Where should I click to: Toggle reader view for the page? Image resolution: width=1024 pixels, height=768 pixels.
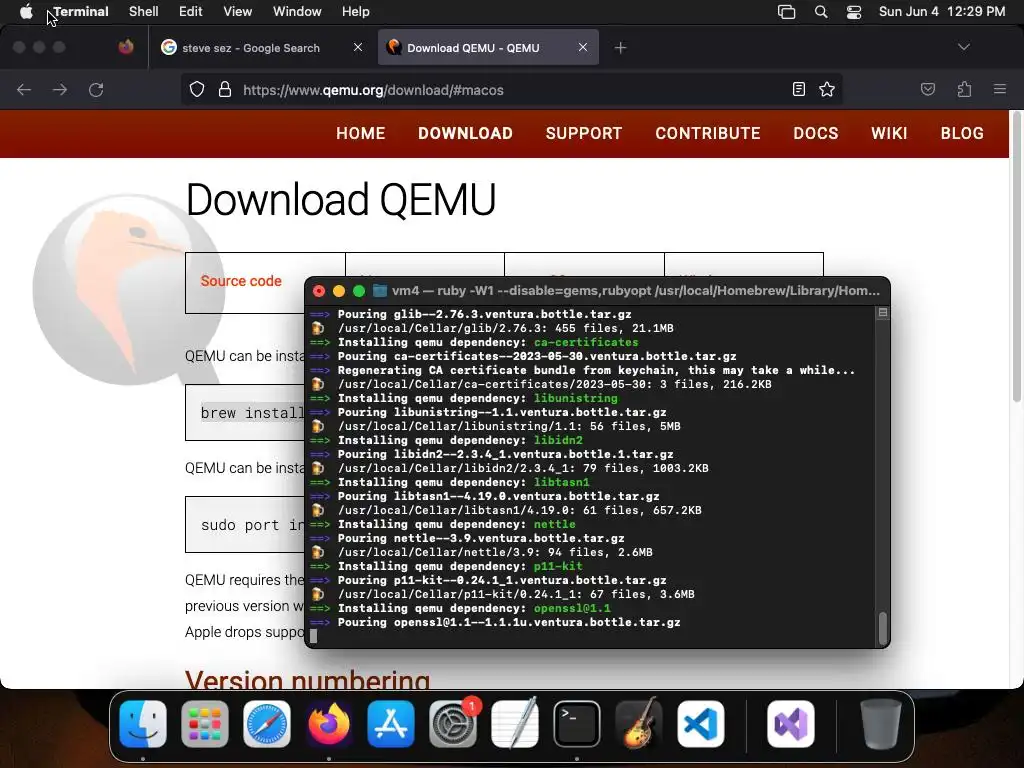[799, 89]
